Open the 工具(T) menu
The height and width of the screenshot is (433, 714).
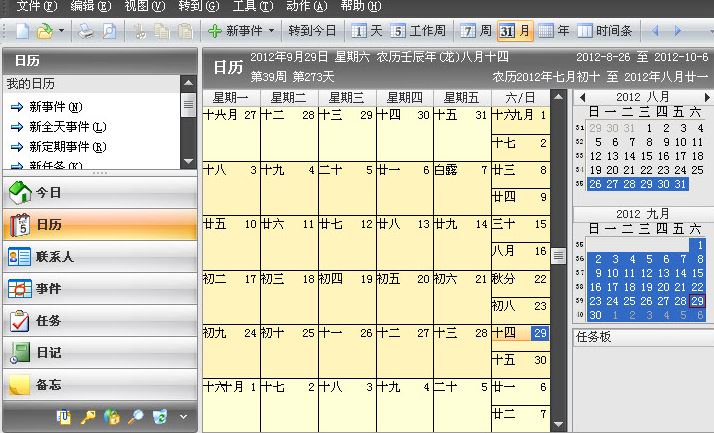tap(253, 6)
